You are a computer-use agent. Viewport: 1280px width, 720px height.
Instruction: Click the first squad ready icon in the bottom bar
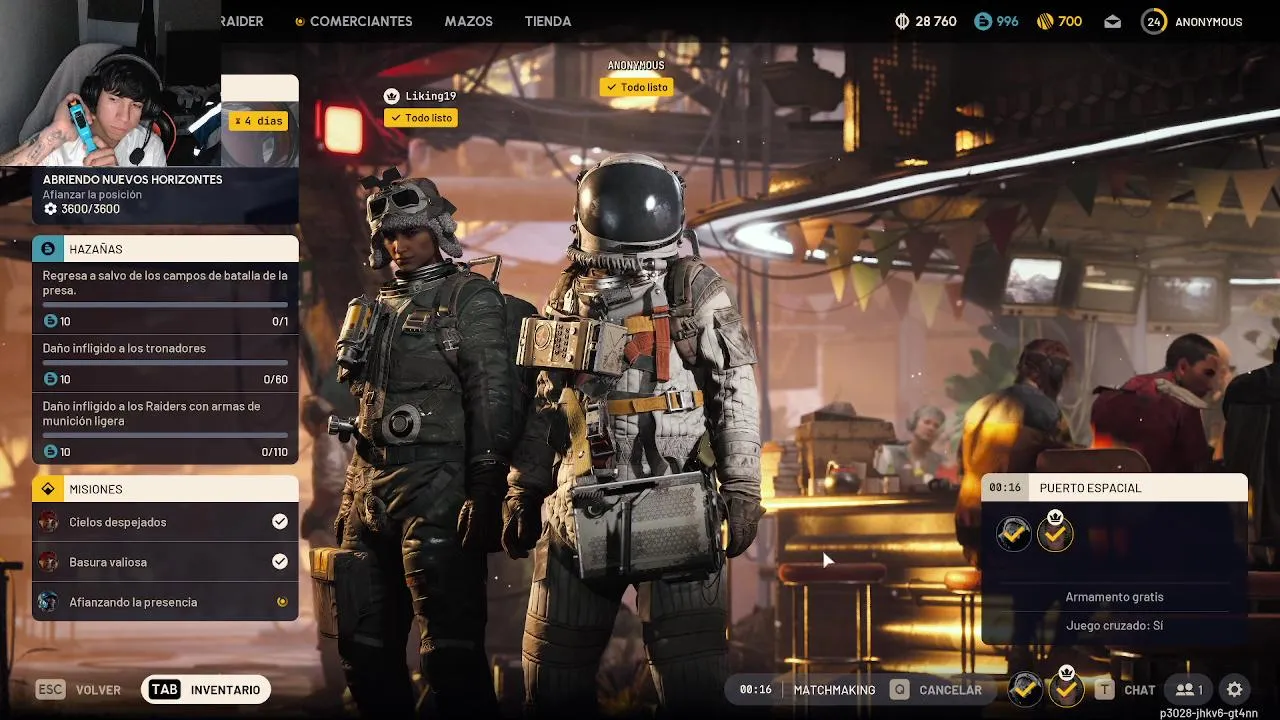[1026, 689]
